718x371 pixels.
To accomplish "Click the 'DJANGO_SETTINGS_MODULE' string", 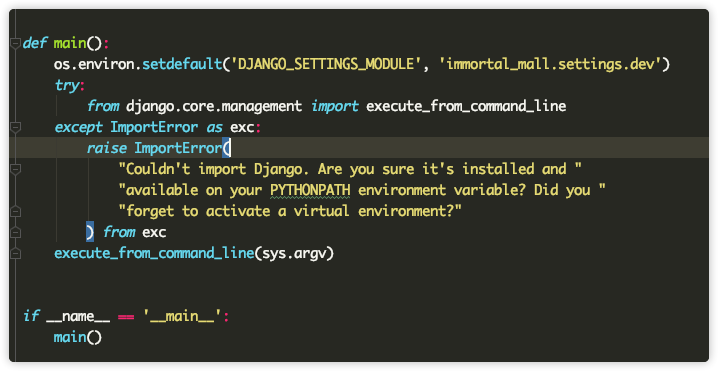I will pyautogui.click(x=326, y=64).
